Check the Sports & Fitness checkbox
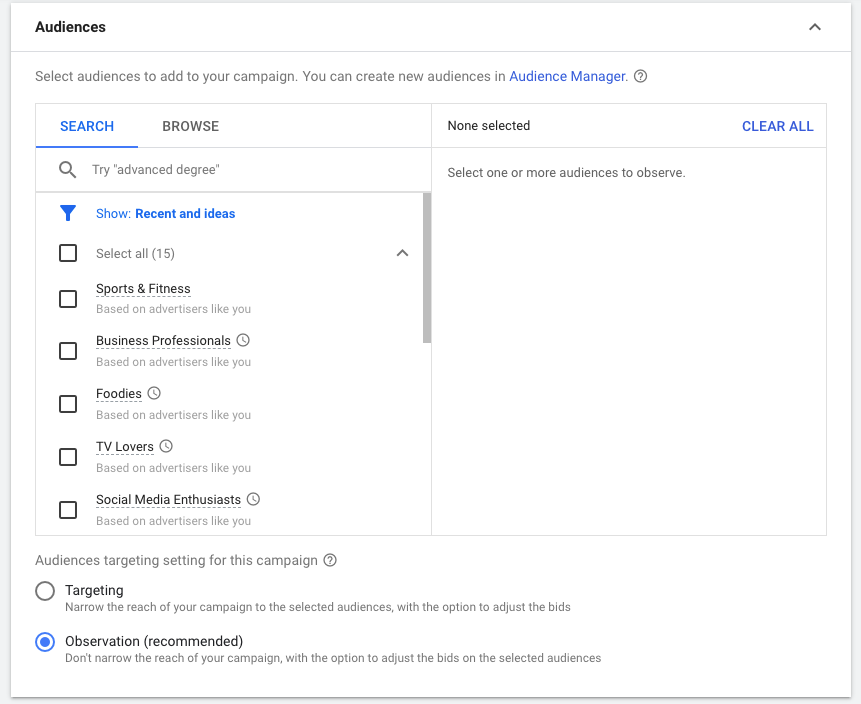This screenshot has height=704, width=861. [68, 298]
